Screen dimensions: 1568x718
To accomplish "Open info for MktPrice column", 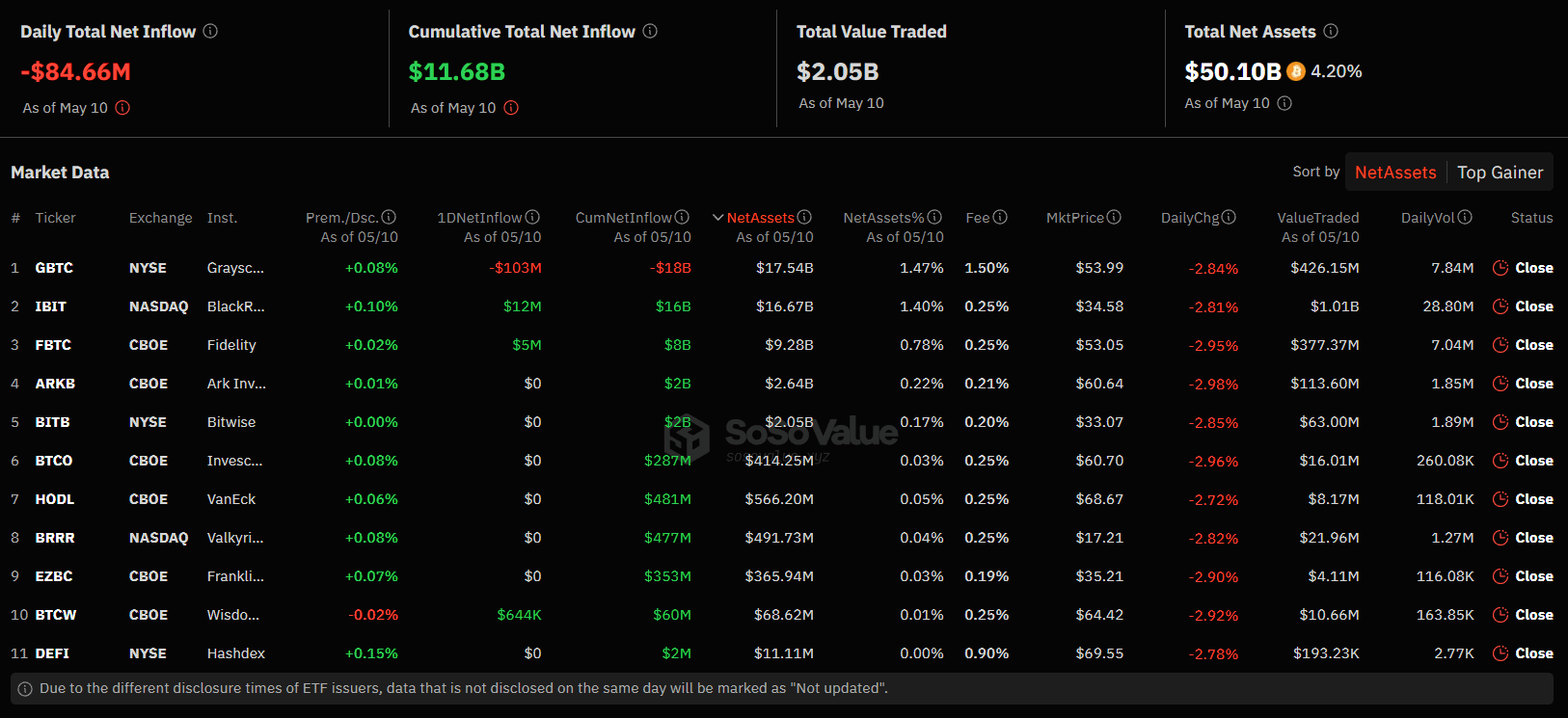I will coord(1114,218).
